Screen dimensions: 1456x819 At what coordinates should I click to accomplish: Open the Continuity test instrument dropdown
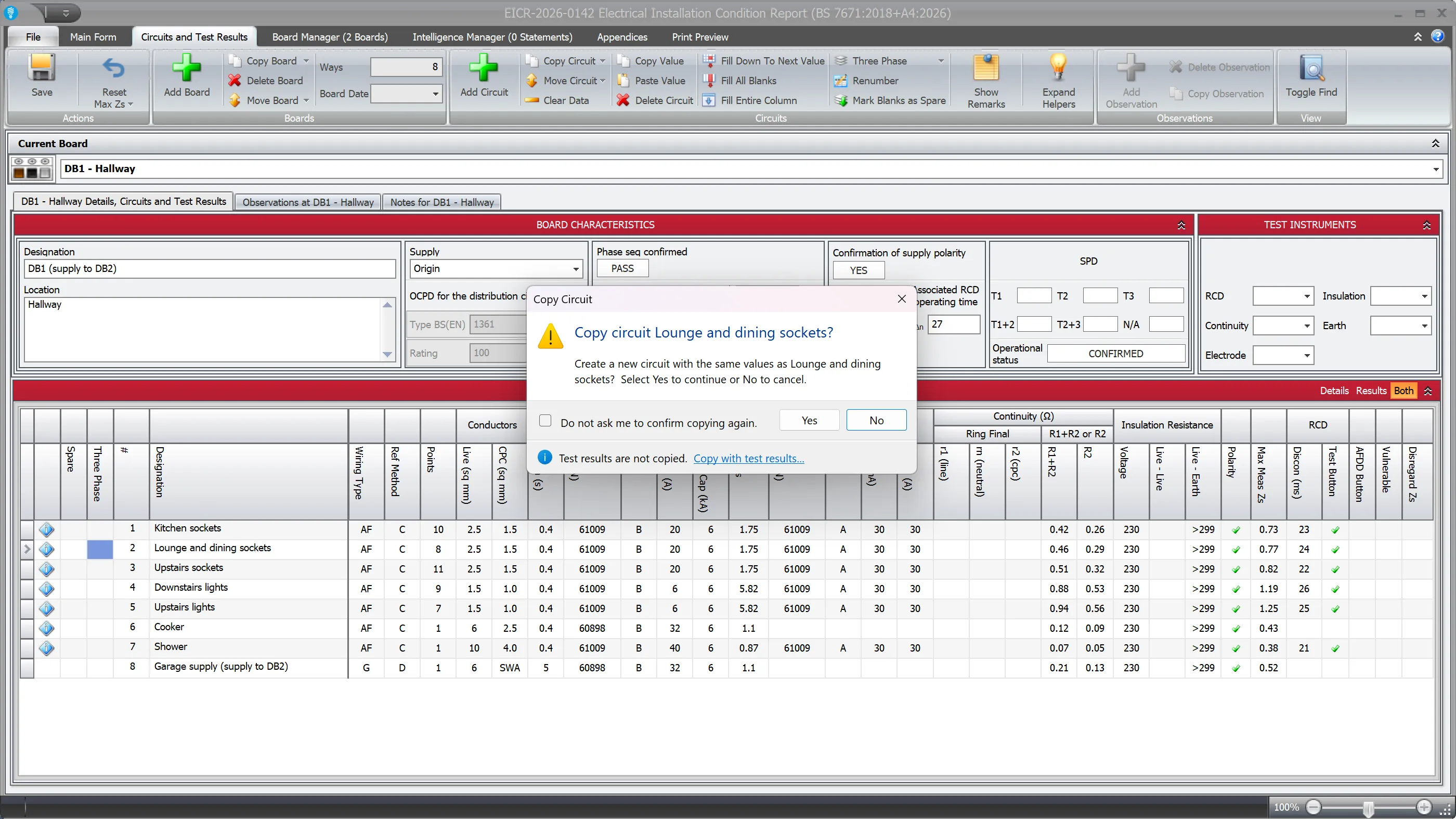[x=1306, y=326]
